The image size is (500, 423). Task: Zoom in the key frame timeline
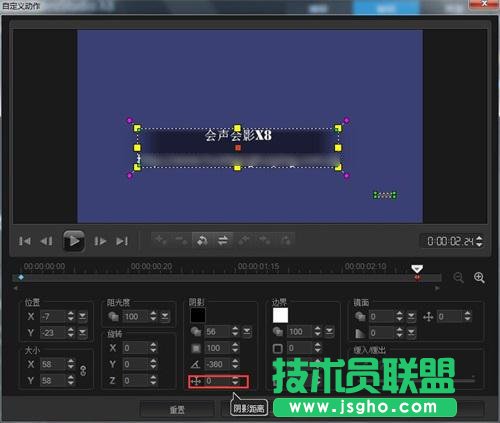click(x=479, y=277)
